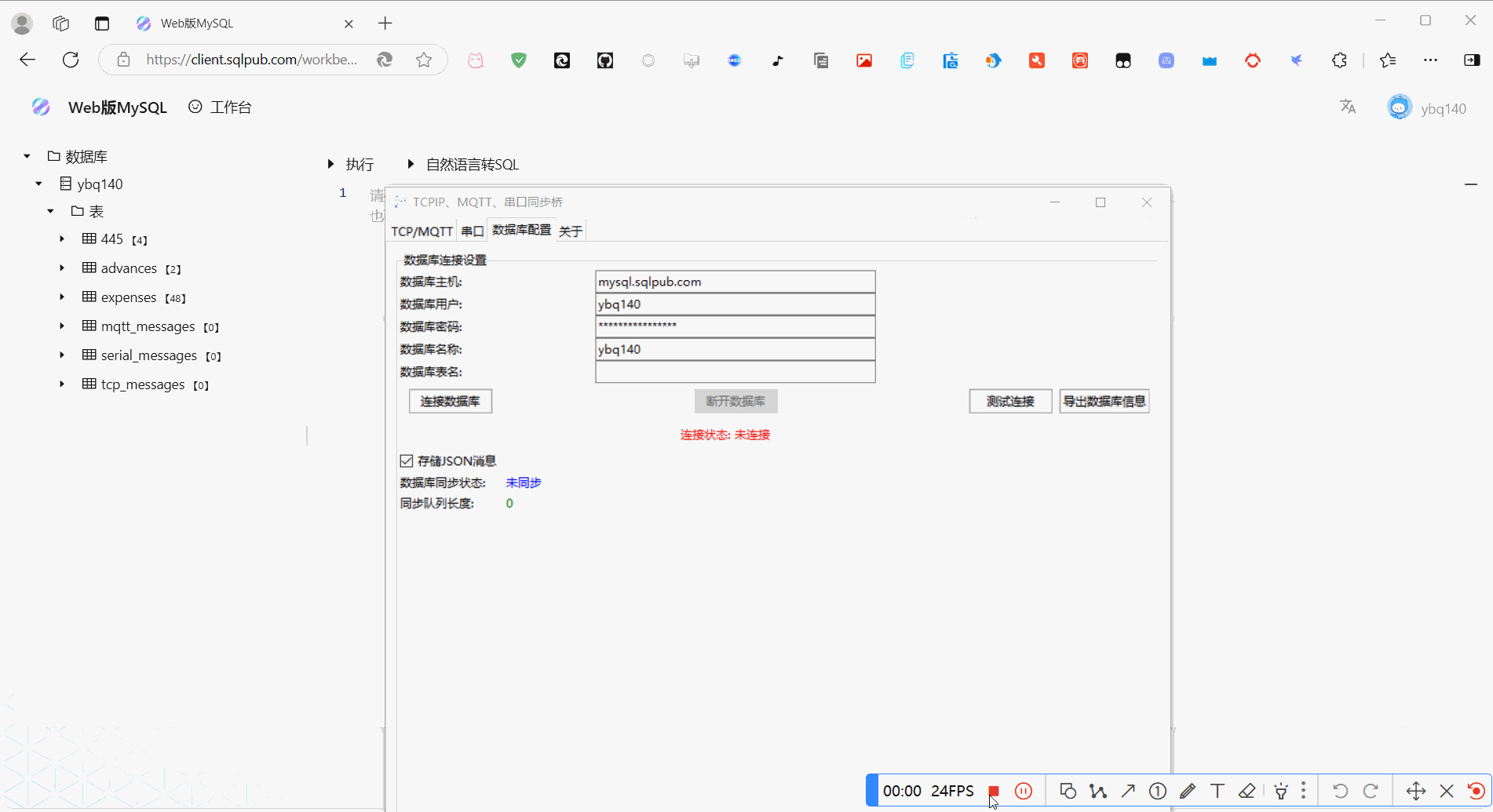Collapse the 数据库 root tree node
The height and width of the screenshot is (812, 1493).
27,156
